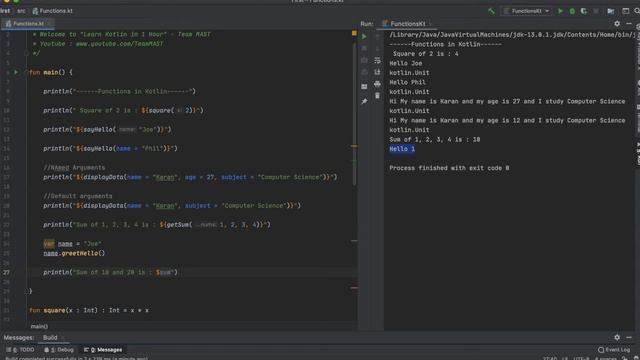Pin the Run tab with the pin icon
The width and height of the screenshot is (640, 360).
tap(364, 101)
